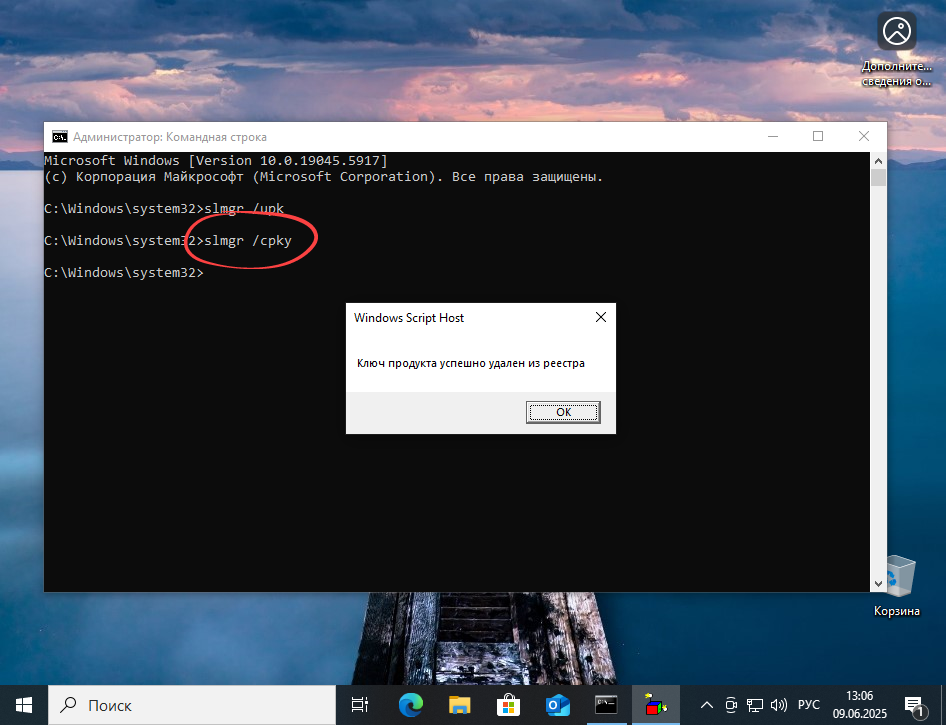Open the colorful cube application on the taskbar
Viewport: 946px width, 725px height.
tap(655, 705)
